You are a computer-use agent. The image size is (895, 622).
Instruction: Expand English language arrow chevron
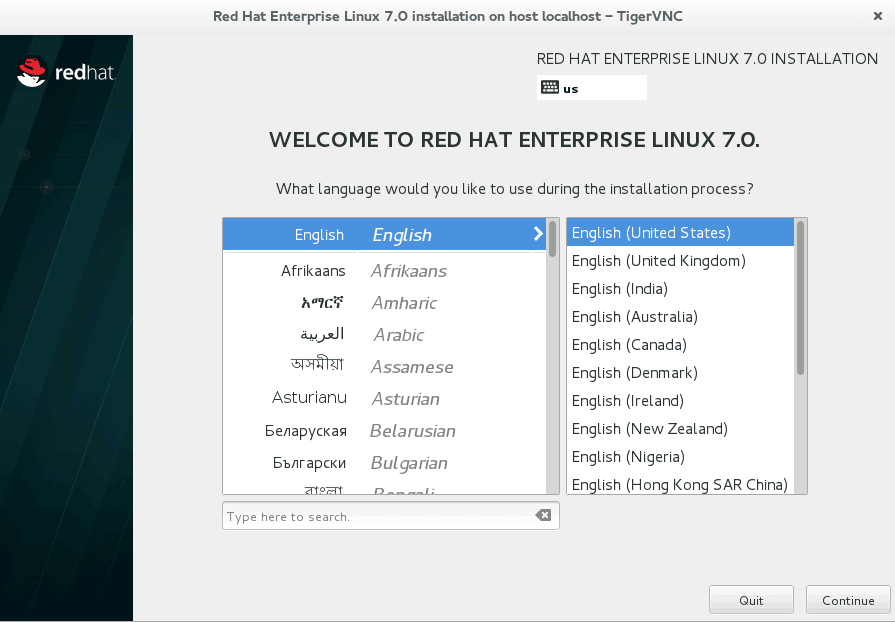point(538,233)
